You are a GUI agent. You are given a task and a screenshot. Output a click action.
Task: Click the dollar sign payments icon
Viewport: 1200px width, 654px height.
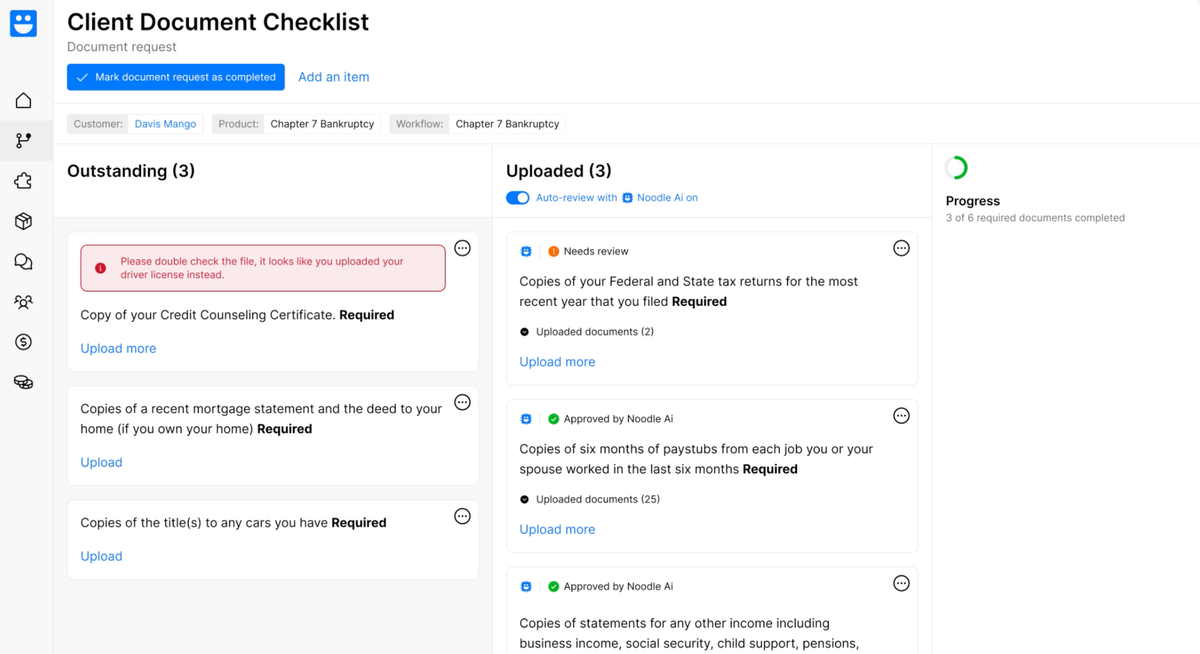pos(23,342)
